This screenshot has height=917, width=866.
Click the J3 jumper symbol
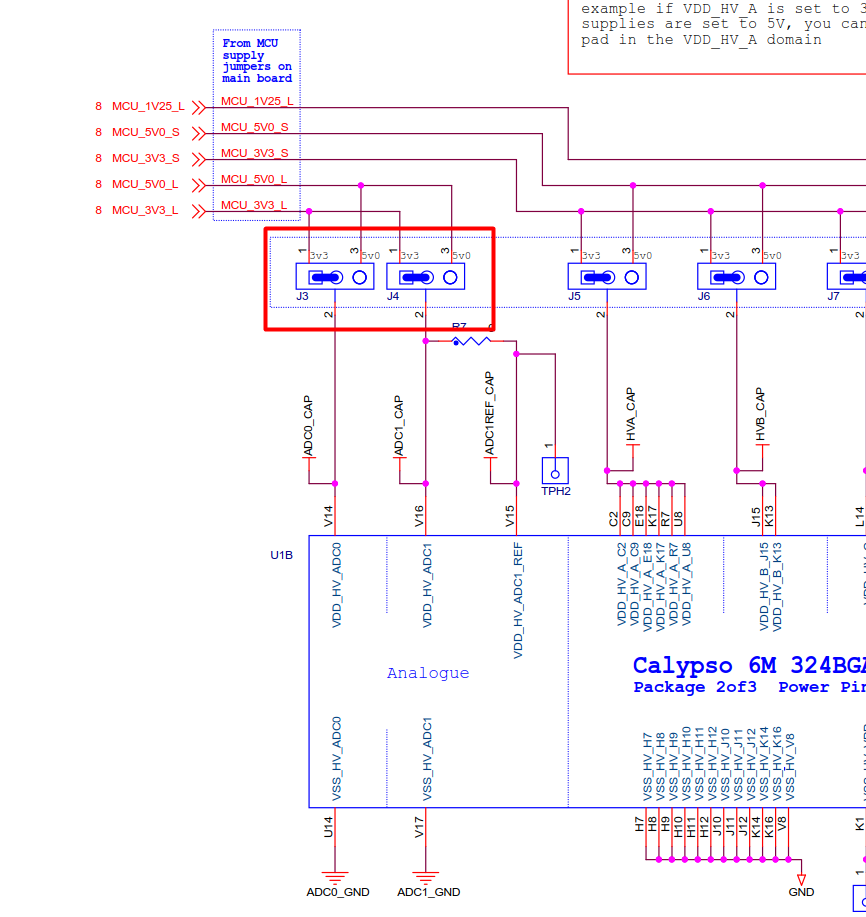click(335, 277)
